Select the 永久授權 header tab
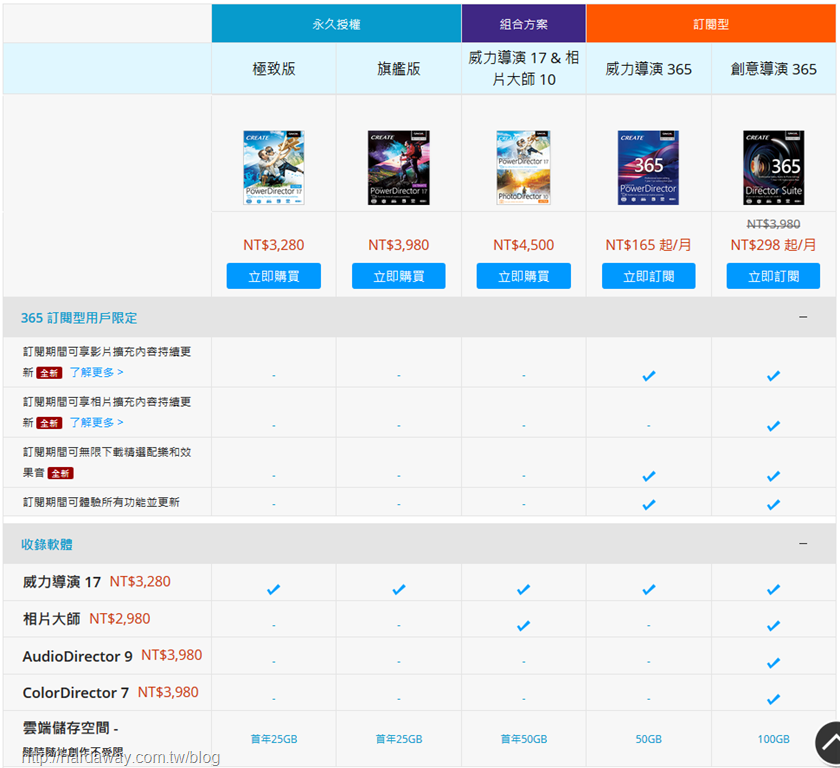This screenshot has width=840, height=768. coord(336,24)
